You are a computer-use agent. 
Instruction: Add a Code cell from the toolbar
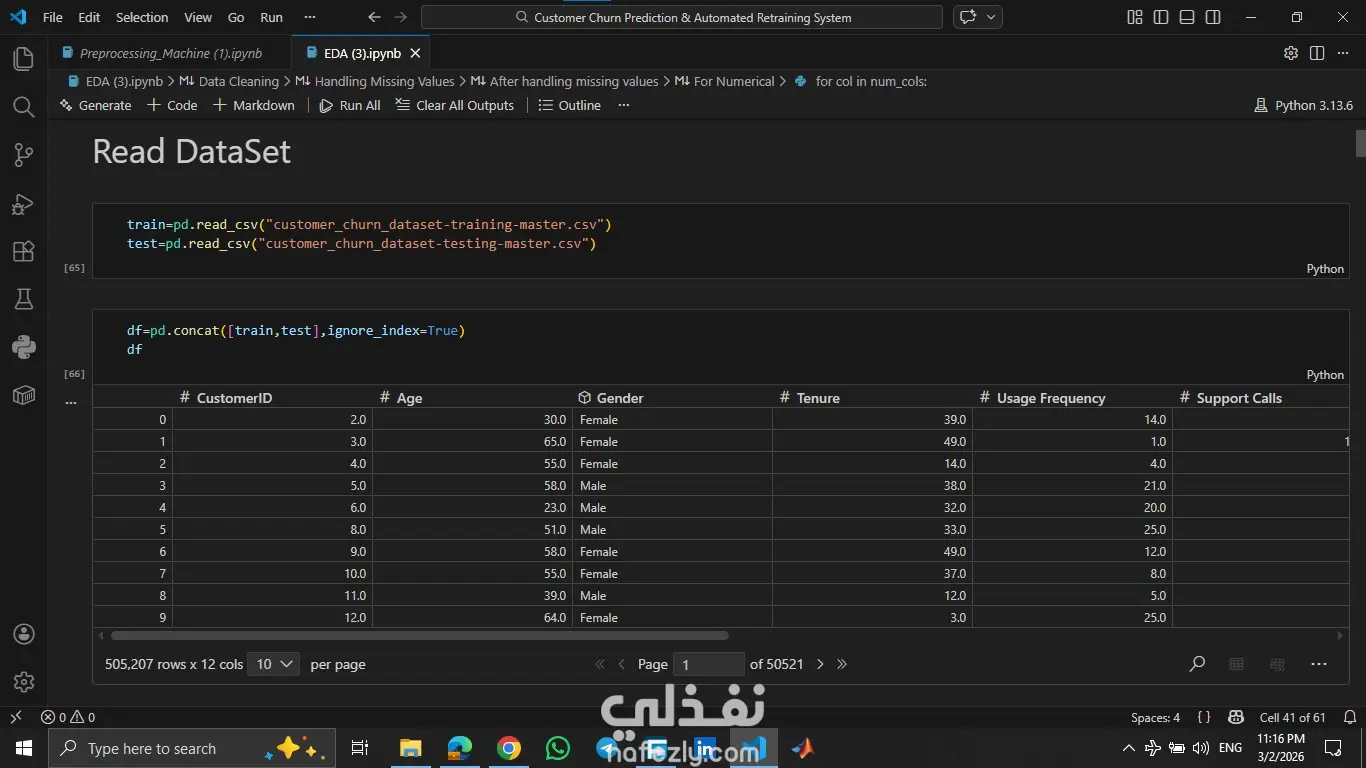coord(172,105)
